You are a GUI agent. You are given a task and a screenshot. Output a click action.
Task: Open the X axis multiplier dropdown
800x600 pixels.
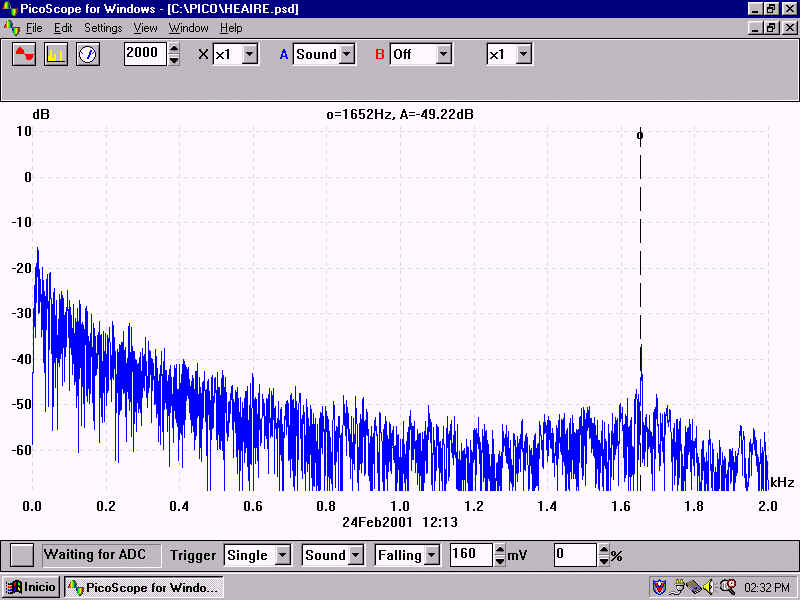[x=250, y=54]
